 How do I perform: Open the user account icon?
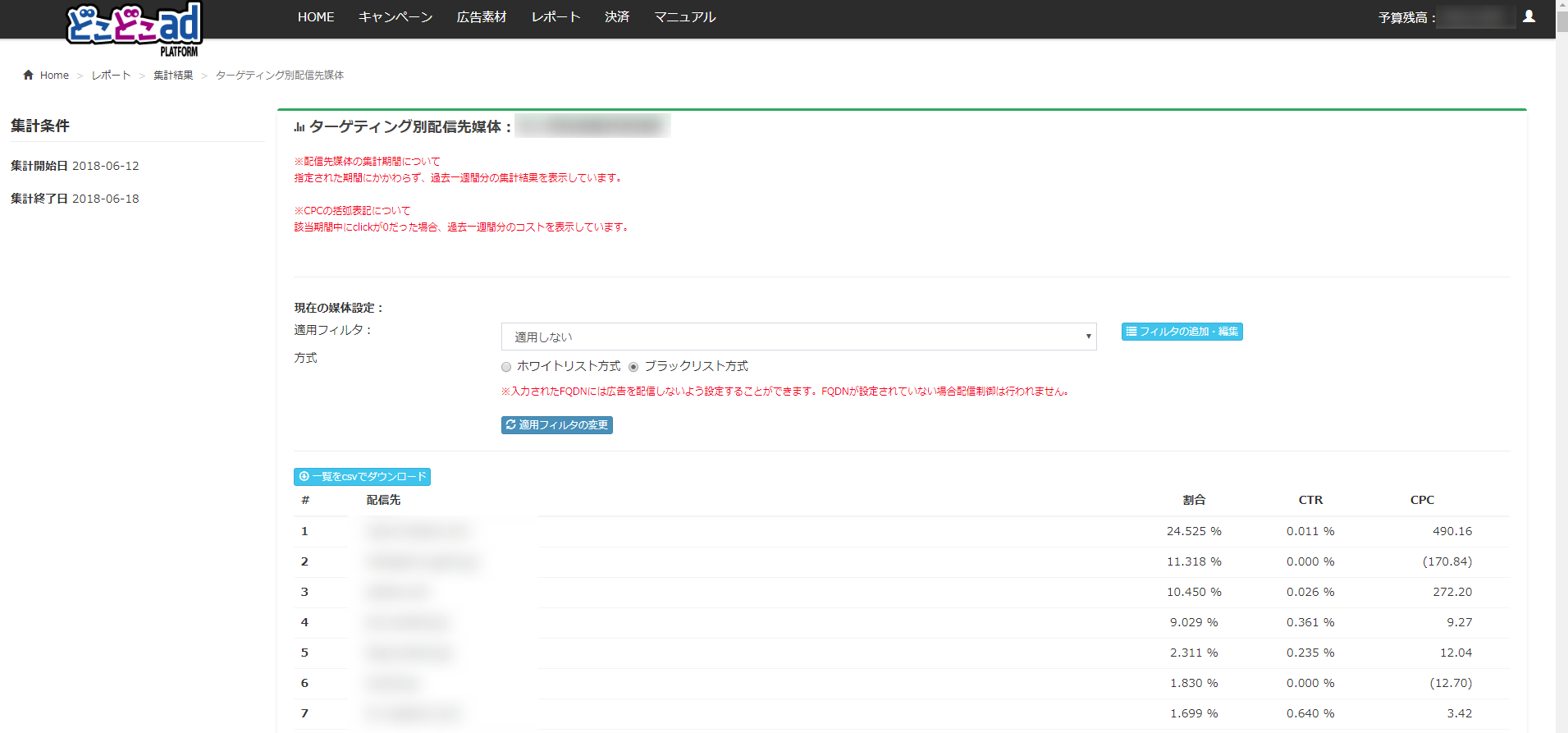(1529, 16)
